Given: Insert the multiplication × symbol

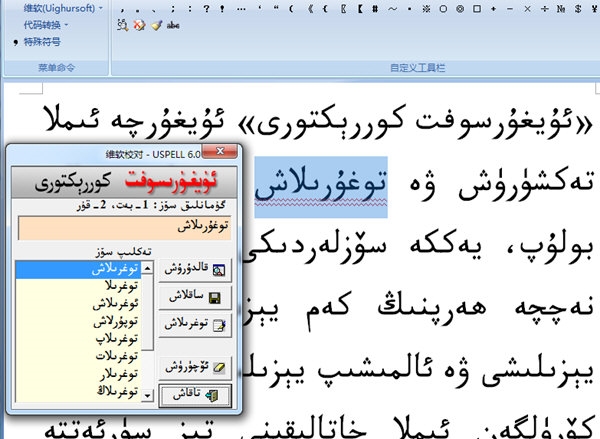Looking at the screenshot, I should (x=527, y=9).
